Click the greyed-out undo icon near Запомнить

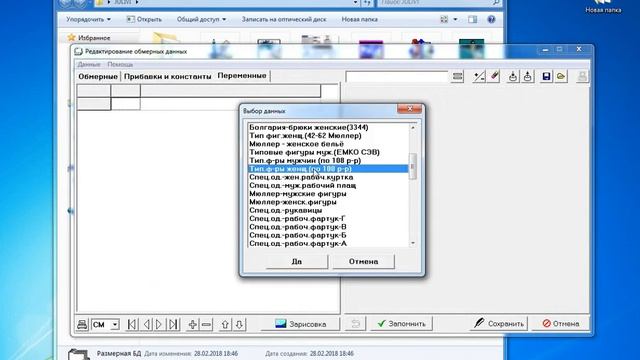pyautogui.click(x=356, y=324)
